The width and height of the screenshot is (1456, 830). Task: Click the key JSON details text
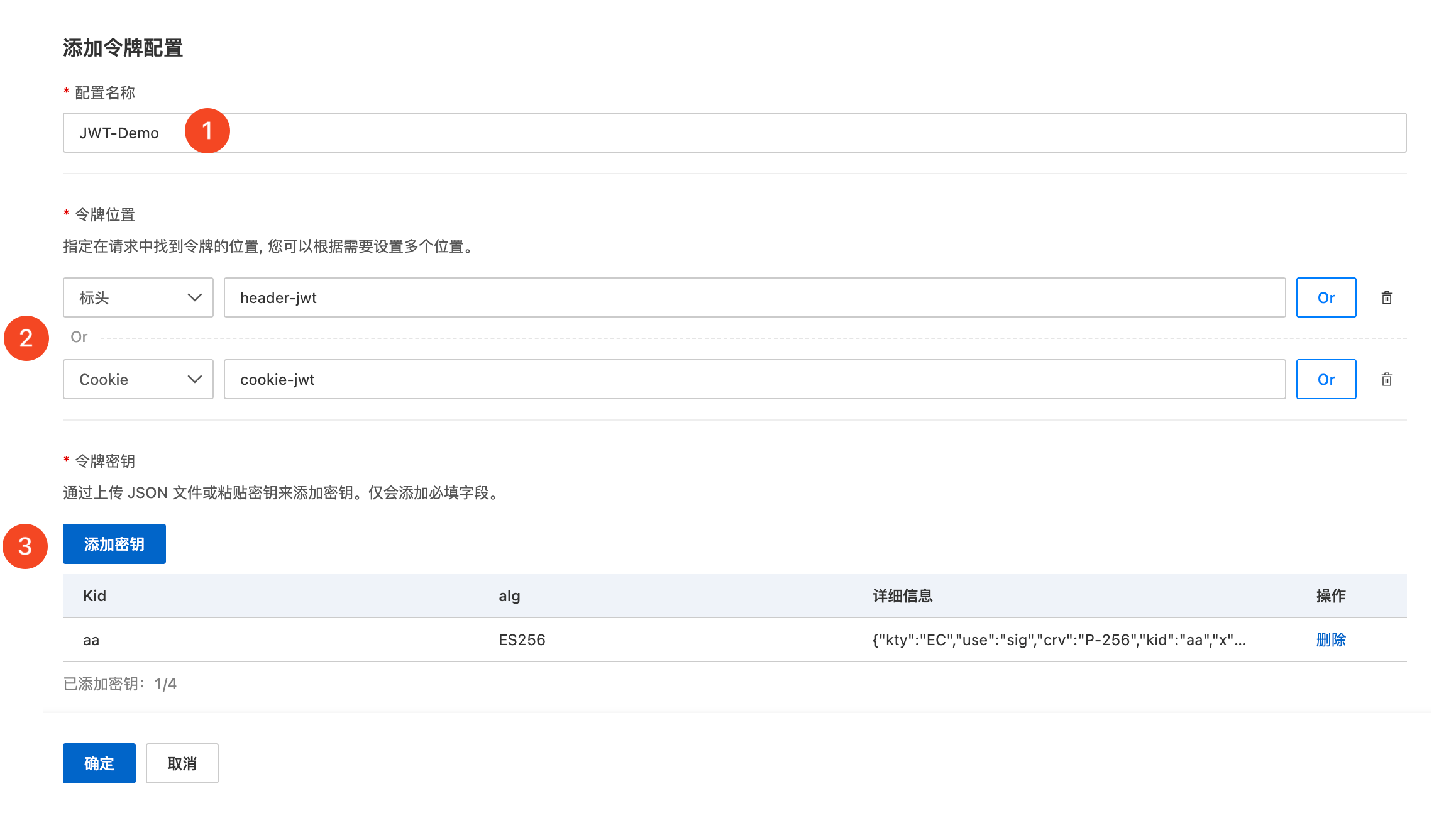tap(1059, 639)
